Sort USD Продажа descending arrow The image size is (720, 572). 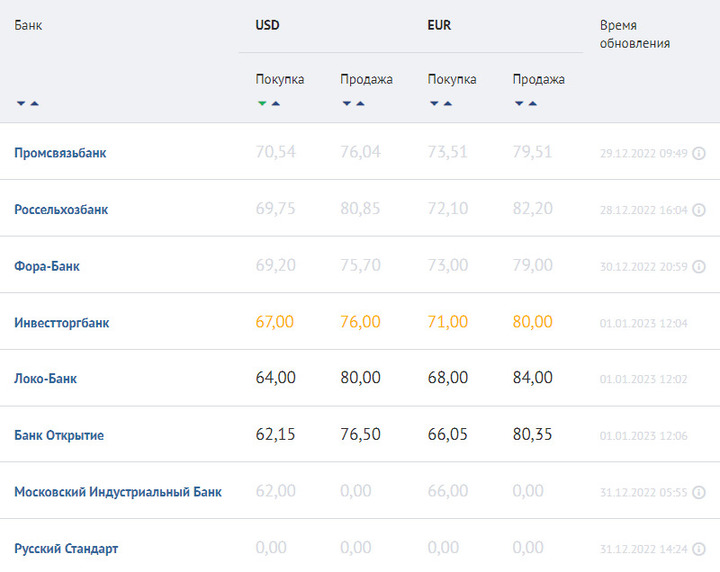pyautogui.click(x=347, y=103)
